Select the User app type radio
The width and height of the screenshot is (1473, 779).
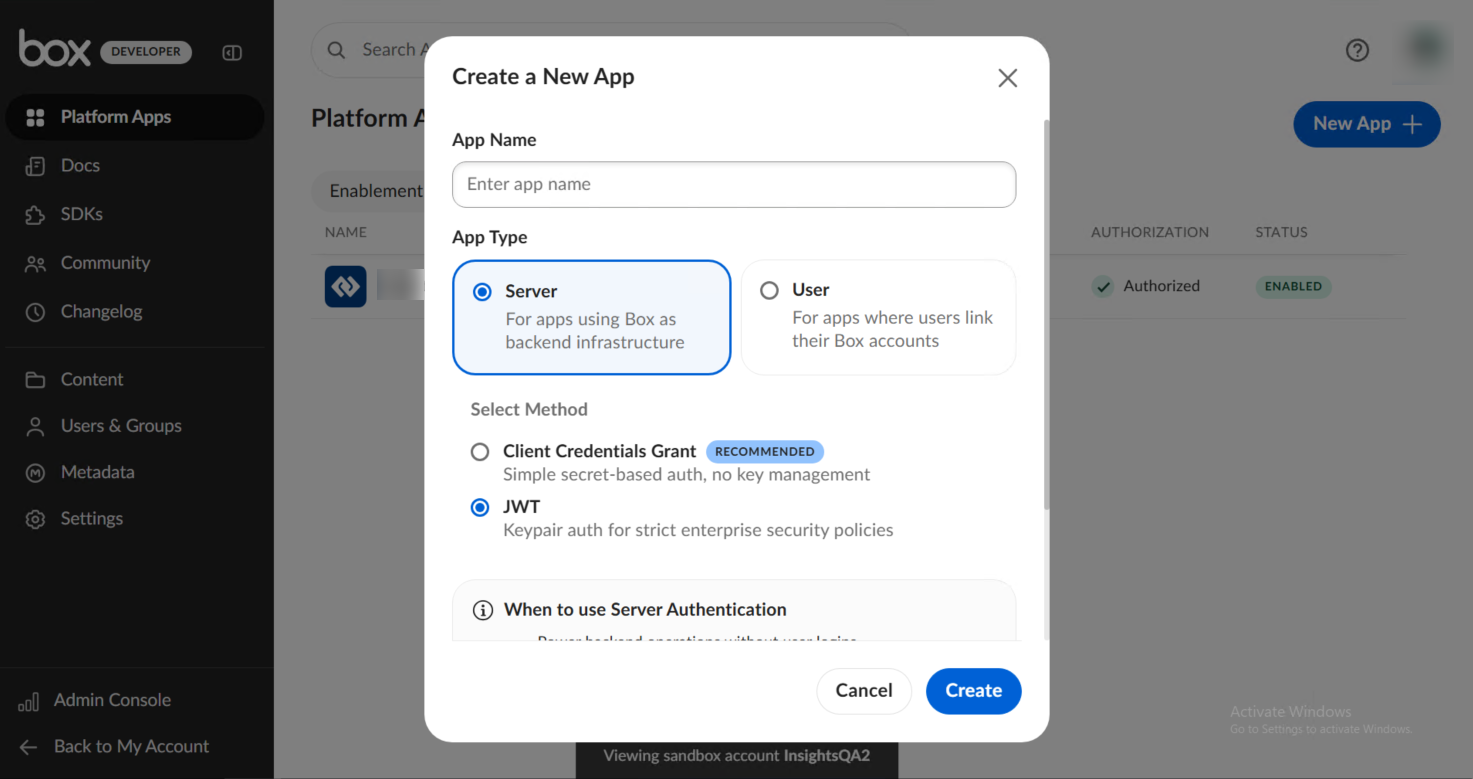pos(769,290)
